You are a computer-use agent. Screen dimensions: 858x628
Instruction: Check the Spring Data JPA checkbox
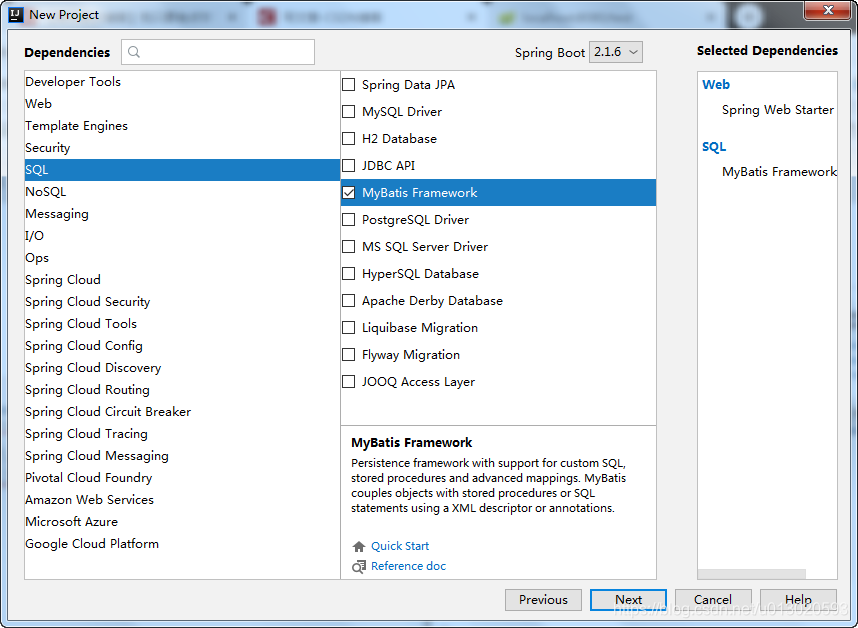click(349, 85)
